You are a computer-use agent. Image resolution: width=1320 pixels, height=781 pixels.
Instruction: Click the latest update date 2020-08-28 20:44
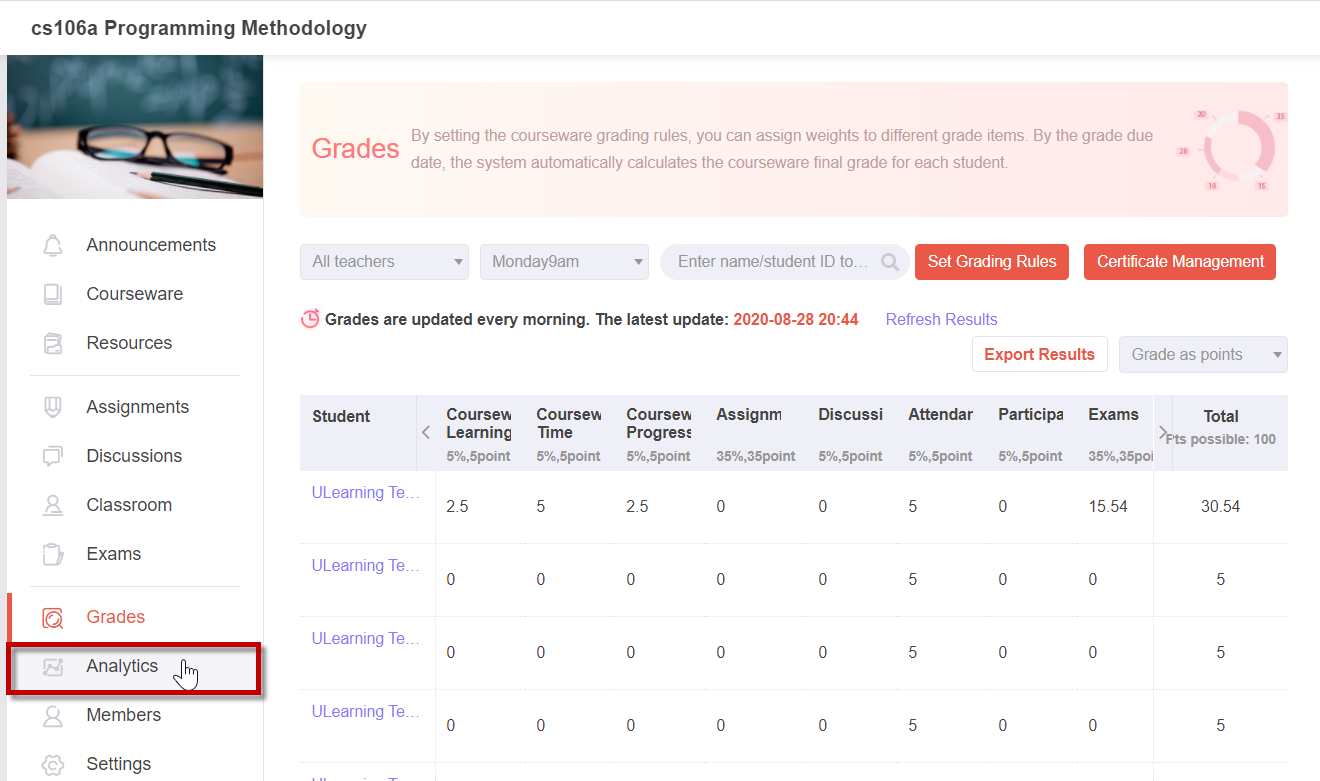click(x=796, y=320)
